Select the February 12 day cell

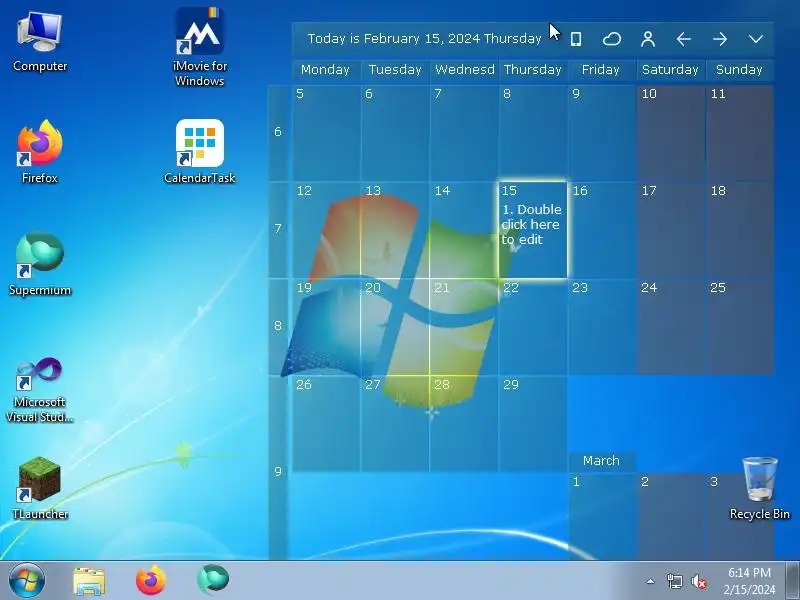326,230
